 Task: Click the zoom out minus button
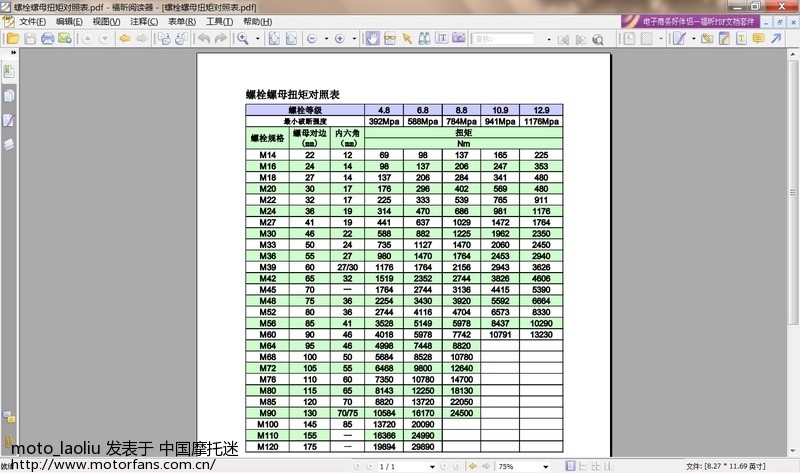[x=312, y=39]
